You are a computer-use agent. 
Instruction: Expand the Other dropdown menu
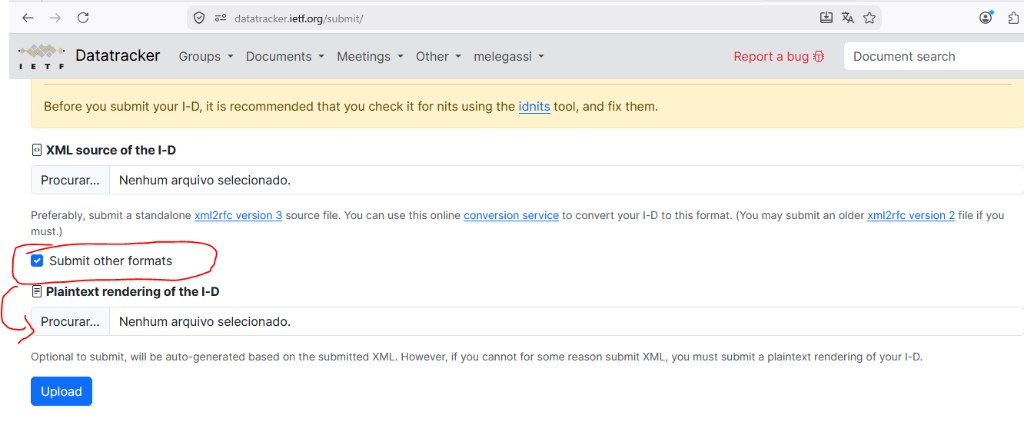(x=438, y=57)
